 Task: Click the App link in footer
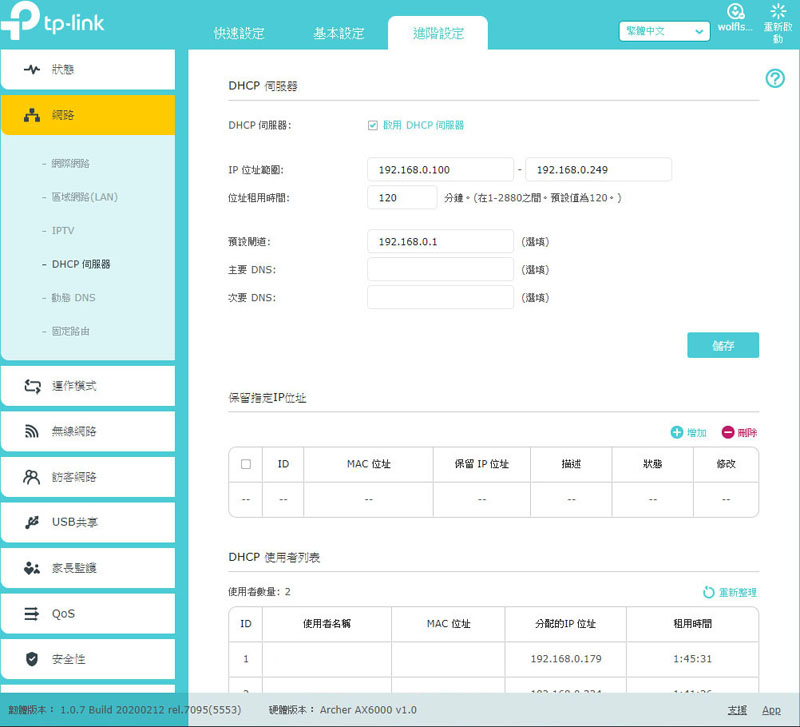tap(771, 710)
